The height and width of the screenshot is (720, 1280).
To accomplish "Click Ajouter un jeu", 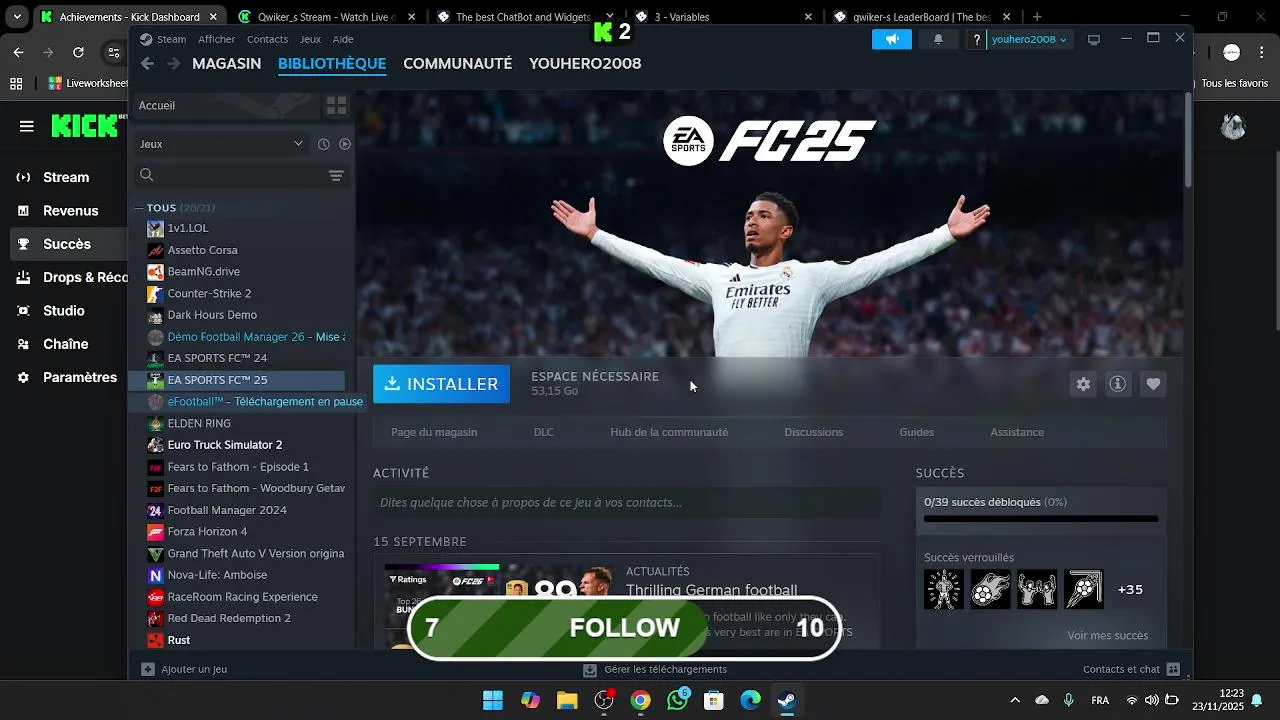I will pos(185,669).
